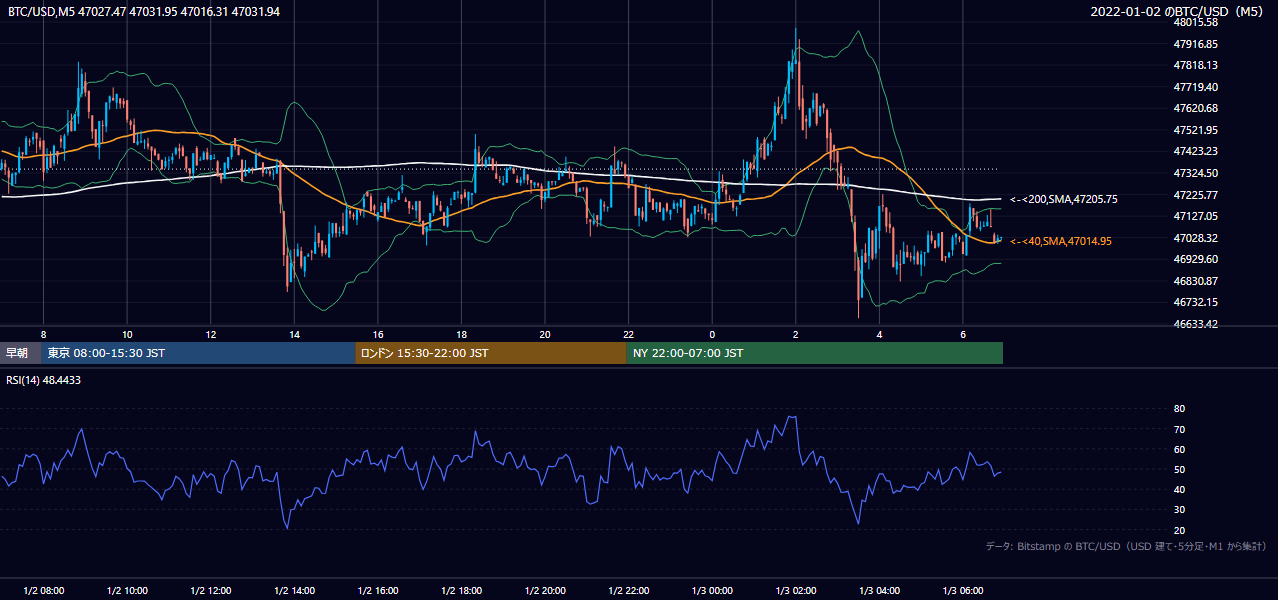Click the bottom axis date label 1/3 06:00

[x=962, y=590]
